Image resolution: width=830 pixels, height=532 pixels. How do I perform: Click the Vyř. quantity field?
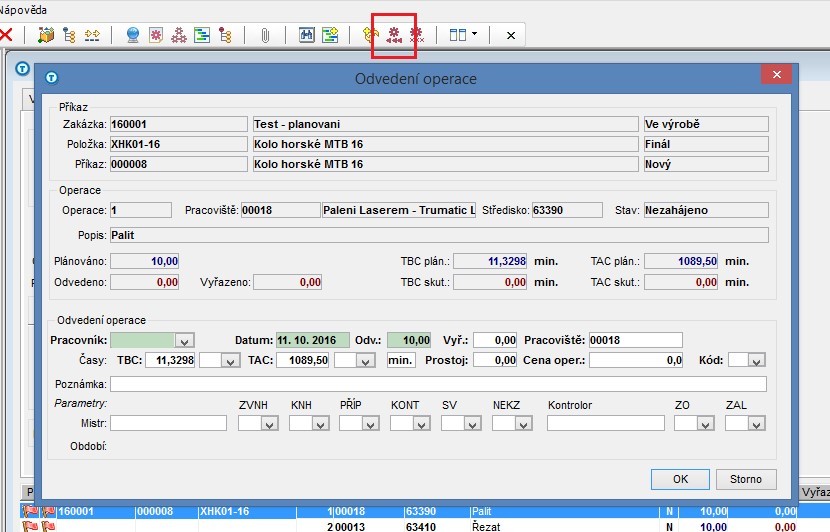(495, 340)
